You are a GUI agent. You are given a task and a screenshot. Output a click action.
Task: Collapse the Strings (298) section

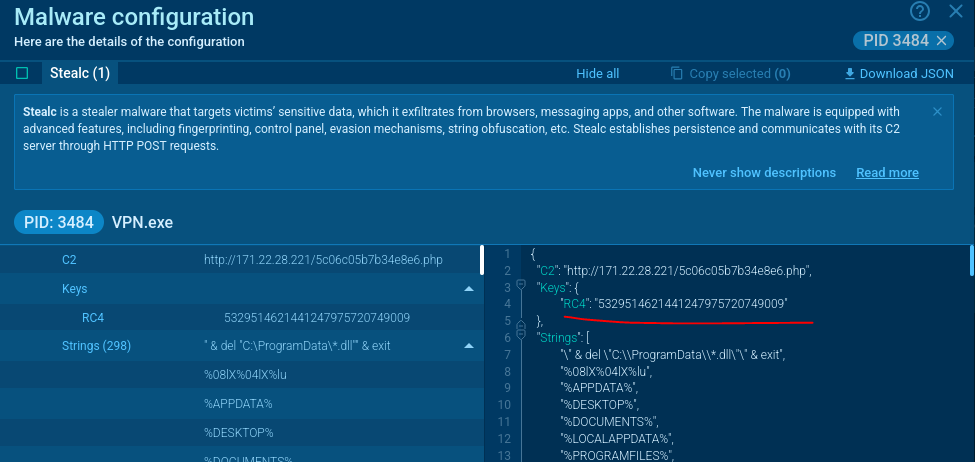pos(468,347)
